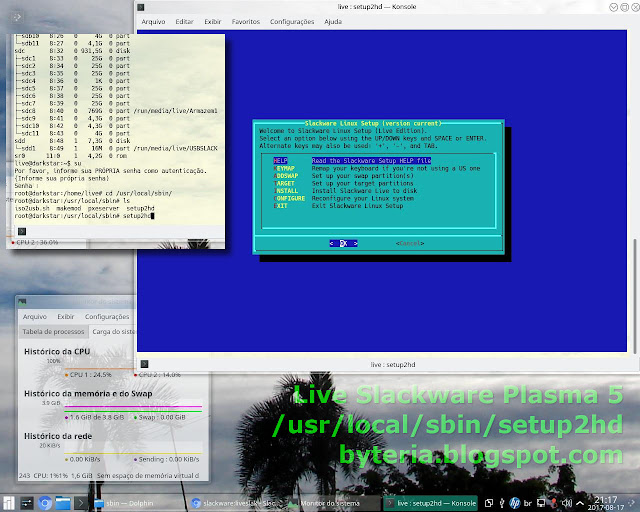The width and height of the screenshot is (640, 512).
Task: Open the volume speaker tray icon
Action: (567, 503)
